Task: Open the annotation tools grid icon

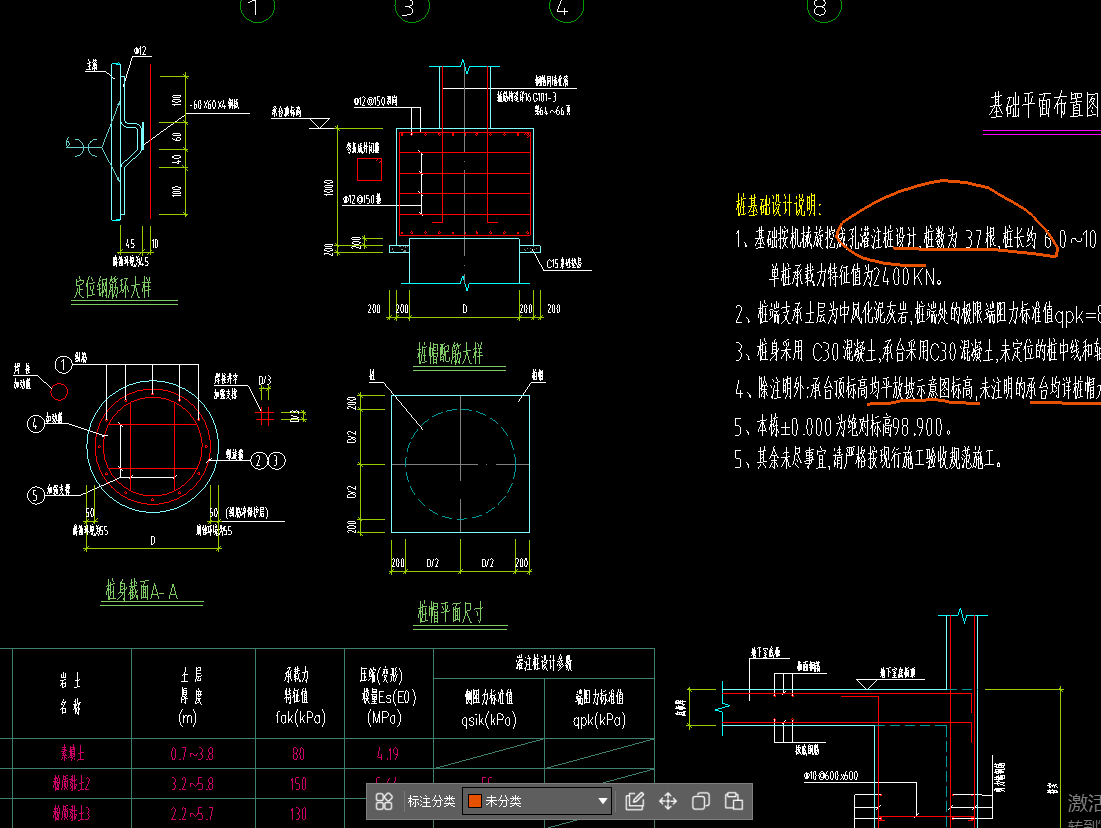Action: 384,801
